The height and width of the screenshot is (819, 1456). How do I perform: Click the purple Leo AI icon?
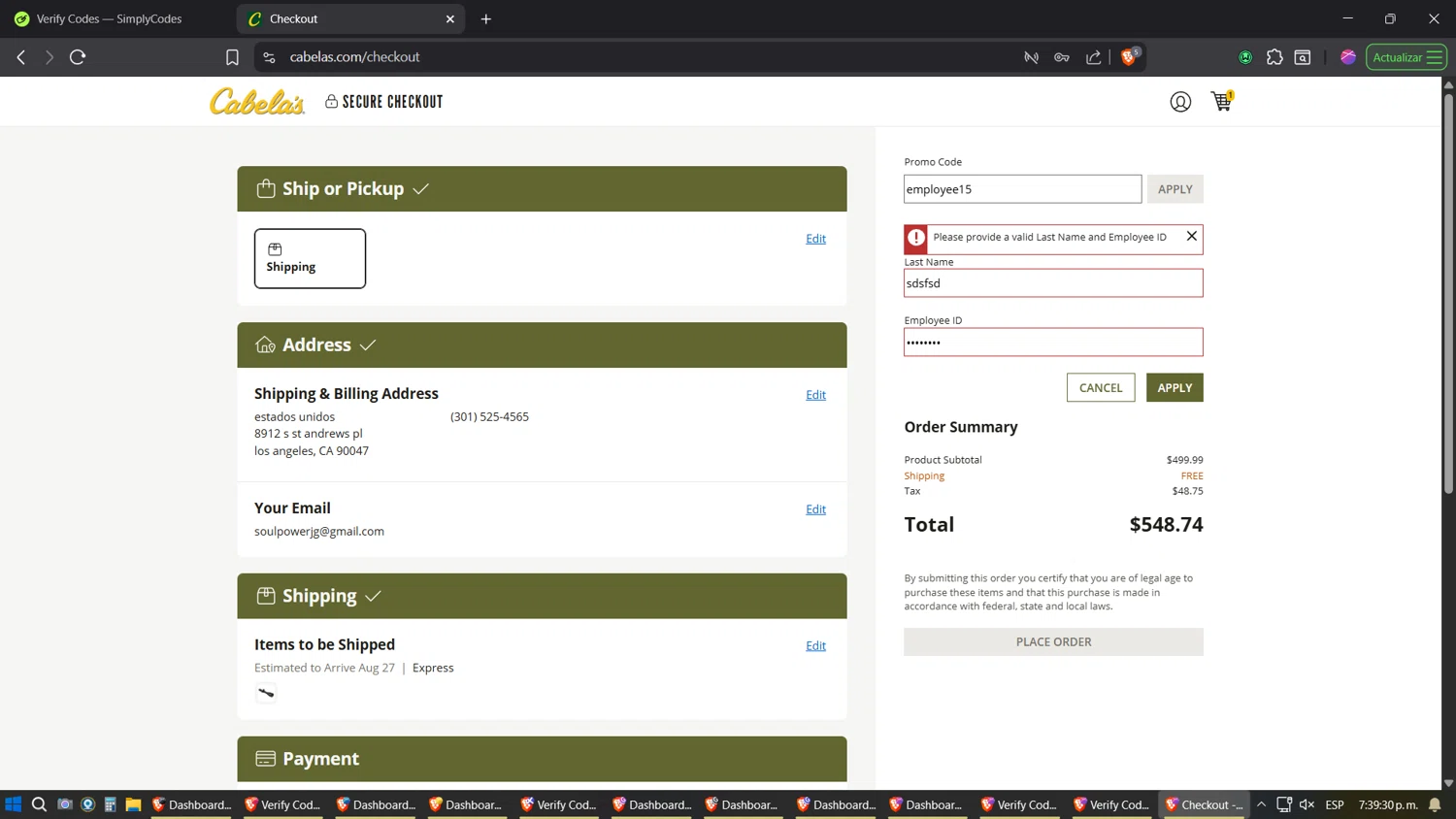(x=1348, y=57)
